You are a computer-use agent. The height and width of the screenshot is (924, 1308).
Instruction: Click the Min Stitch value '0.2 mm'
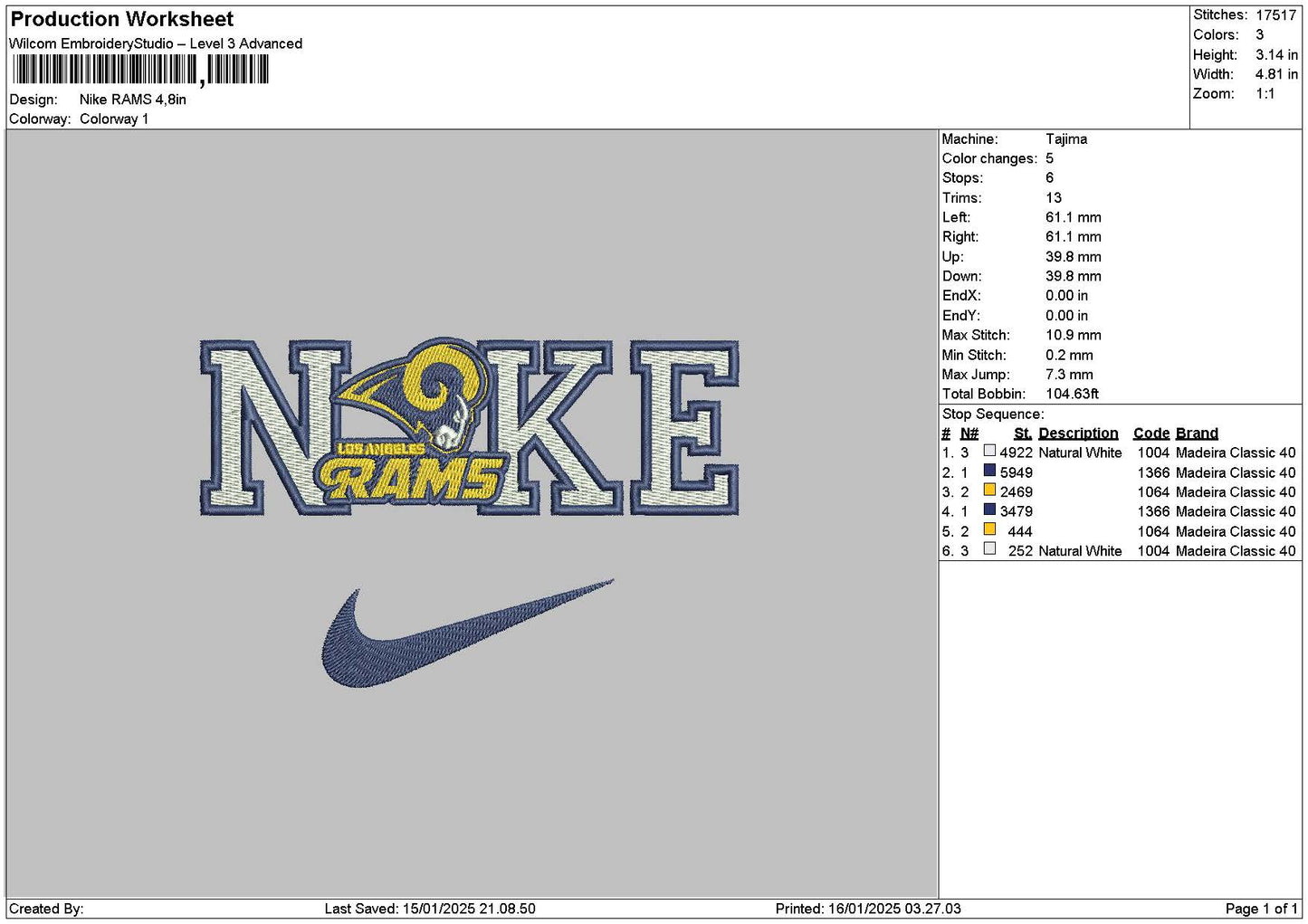tap(1069, 355)
